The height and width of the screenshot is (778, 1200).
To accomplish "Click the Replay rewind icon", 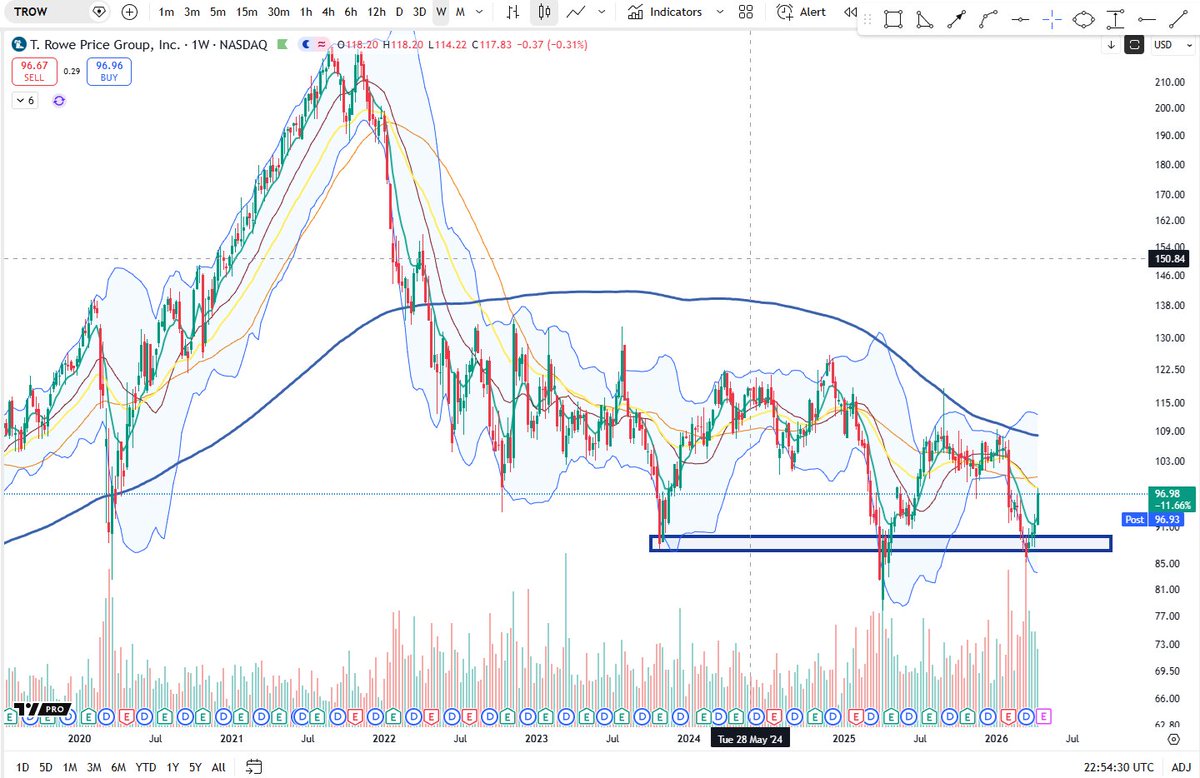I will [x=849, y=12].
